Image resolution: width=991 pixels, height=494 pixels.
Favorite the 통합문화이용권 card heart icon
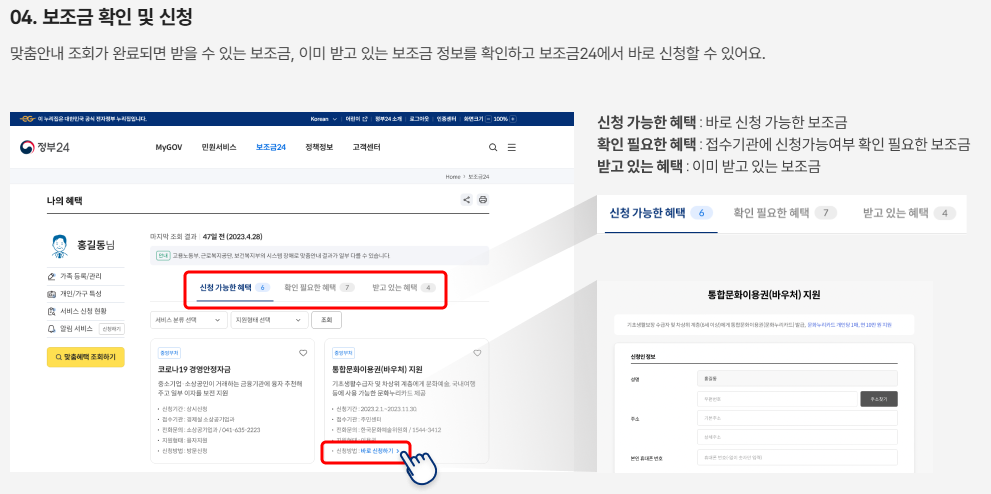[x=477, y=352]
